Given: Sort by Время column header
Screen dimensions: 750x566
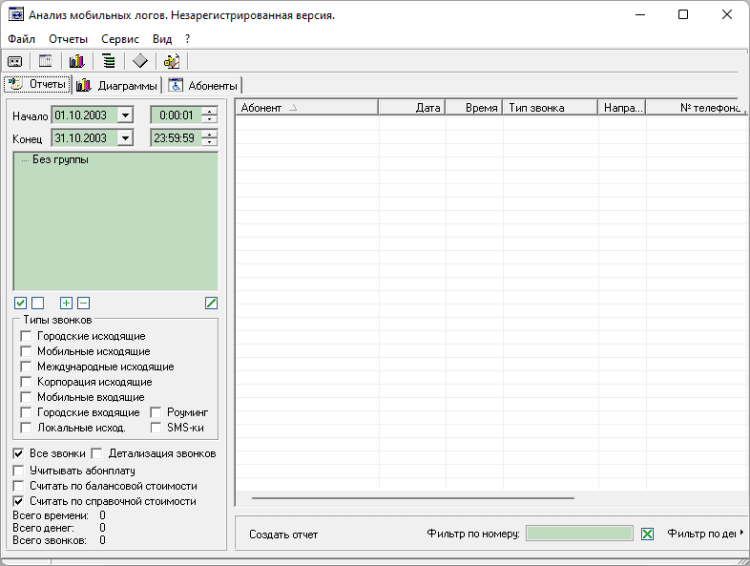Looking at the screenshot, I should tap(474, 108).
